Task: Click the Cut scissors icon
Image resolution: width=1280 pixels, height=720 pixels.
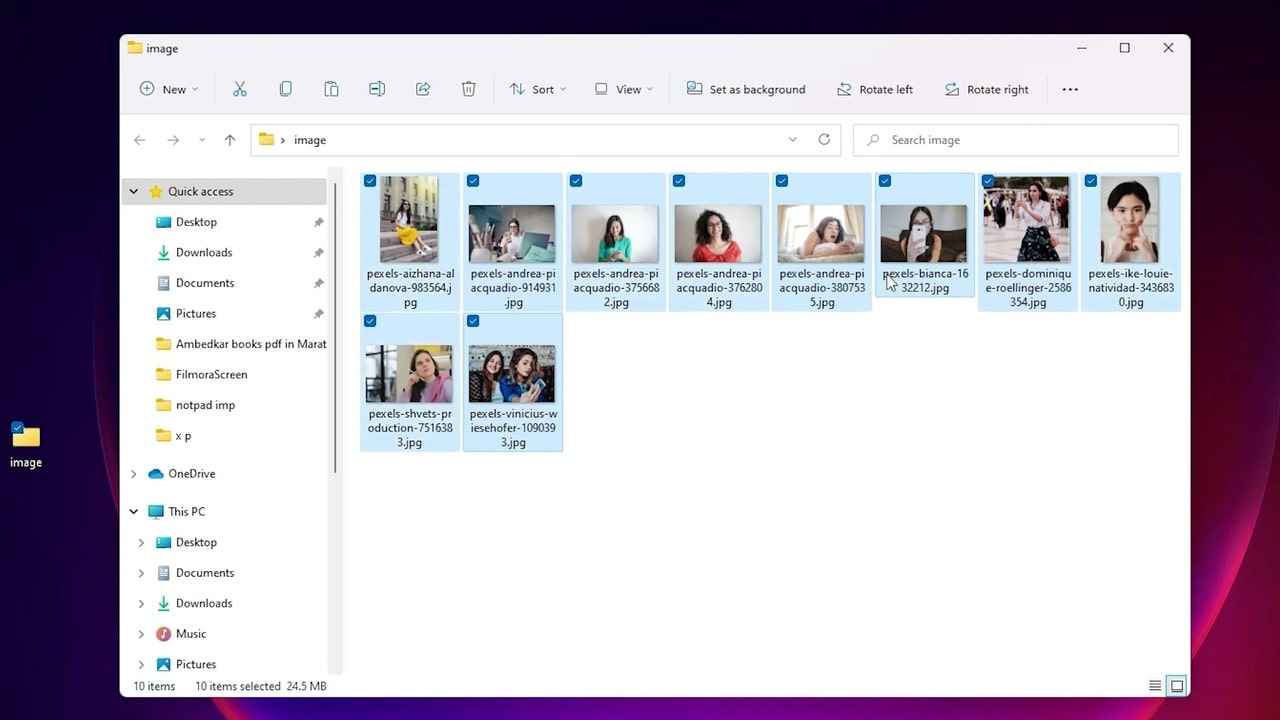Action: (240, 89)
